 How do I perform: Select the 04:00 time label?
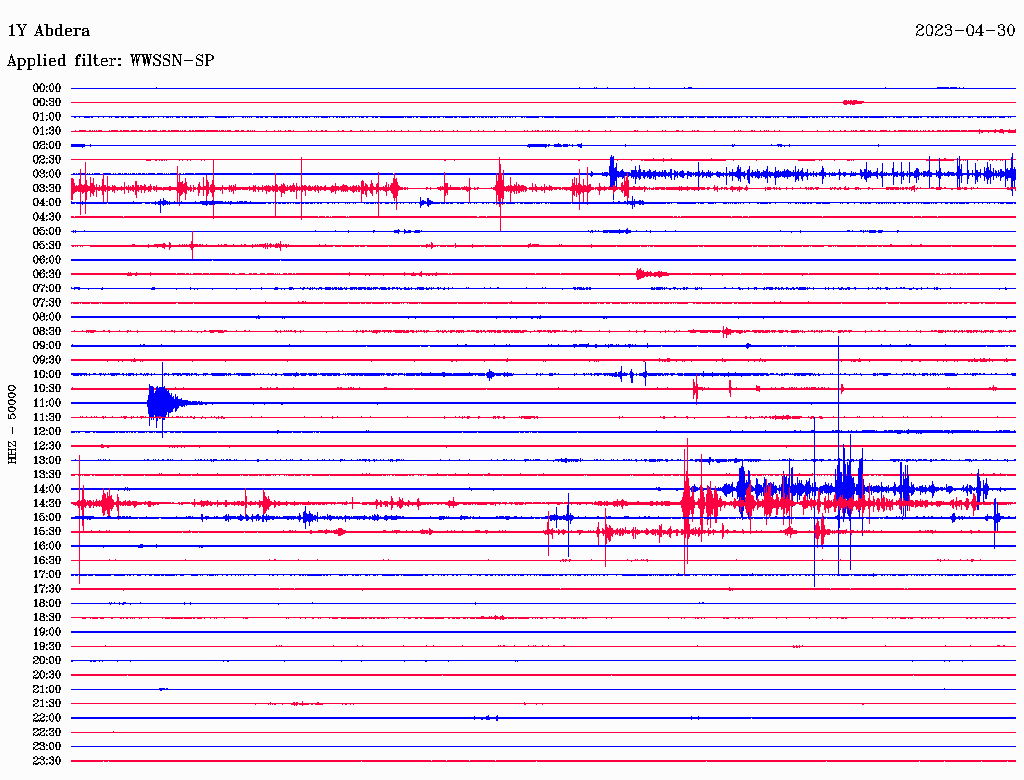[x=47, y=203]
